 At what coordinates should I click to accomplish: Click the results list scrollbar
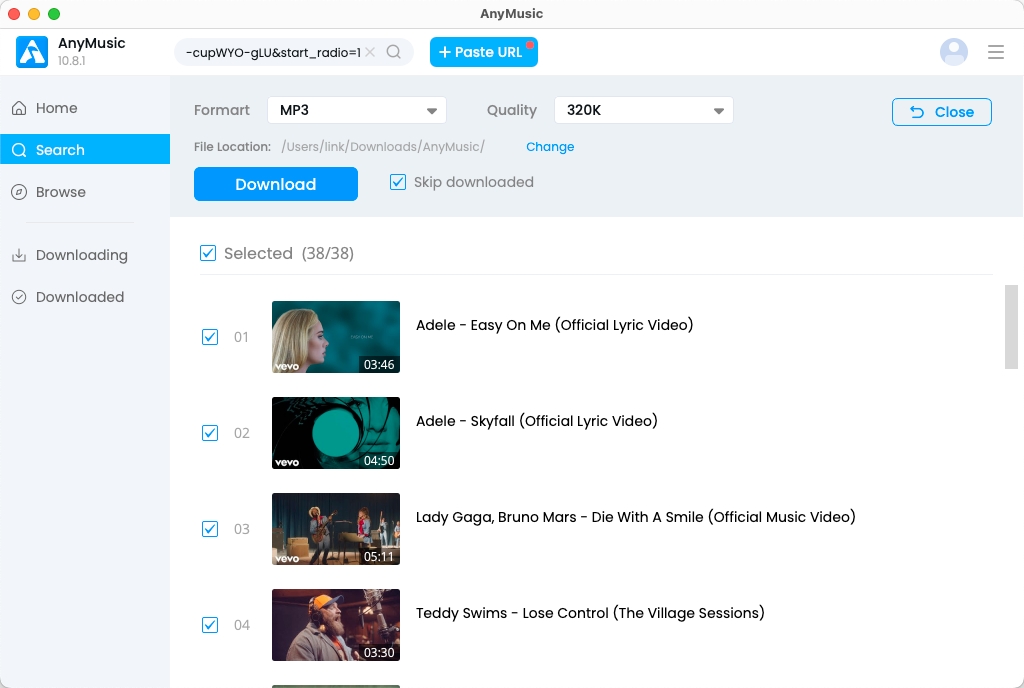pyautogui.click(x=1011, y=327)
